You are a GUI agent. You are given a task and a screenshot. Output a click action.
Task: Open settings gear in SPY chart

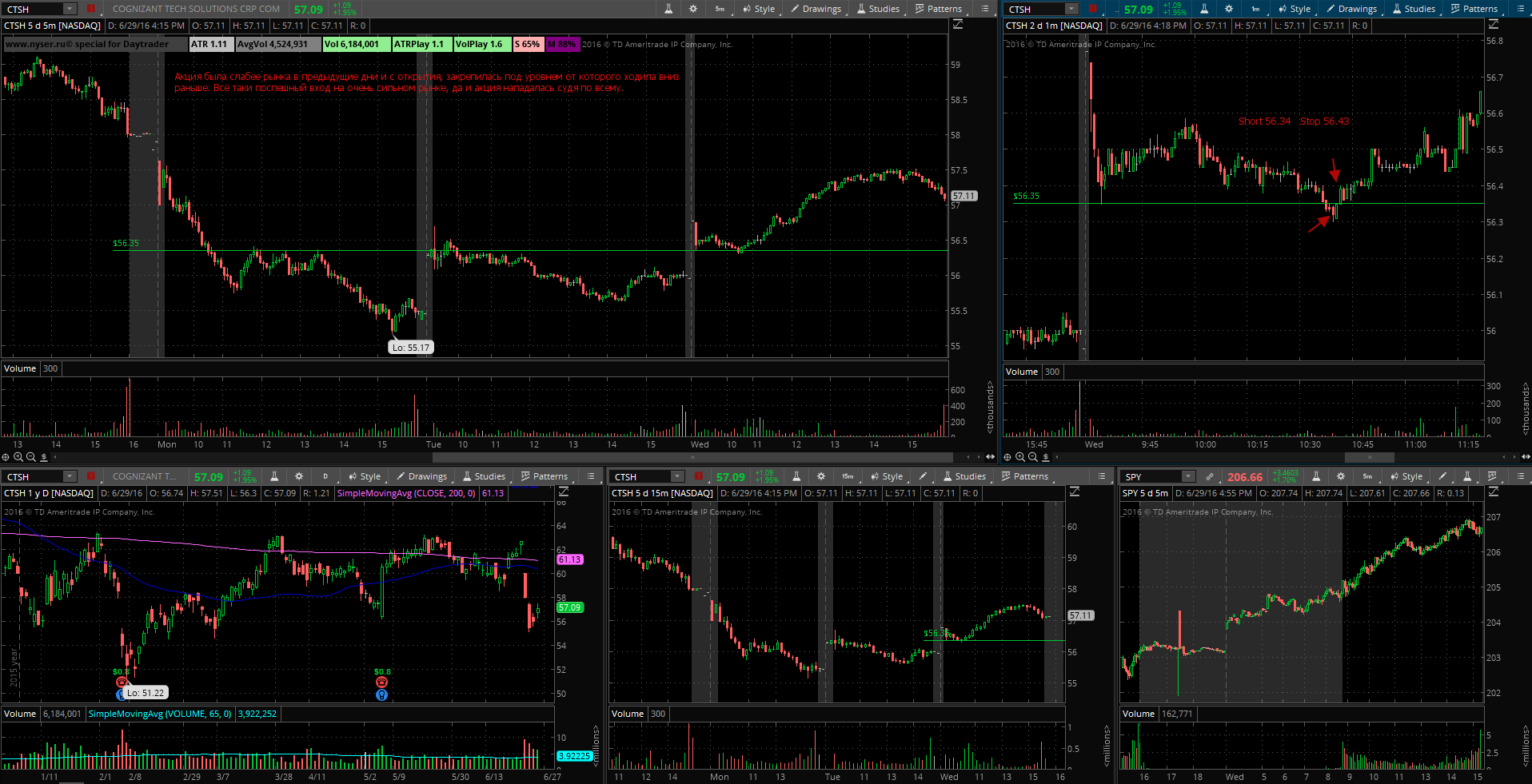point(1341,476)
